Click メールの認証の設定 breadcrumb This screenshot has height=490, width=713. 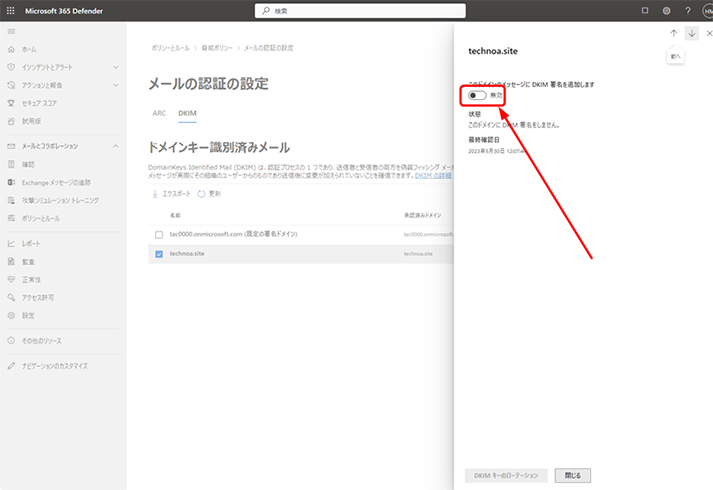269,48
